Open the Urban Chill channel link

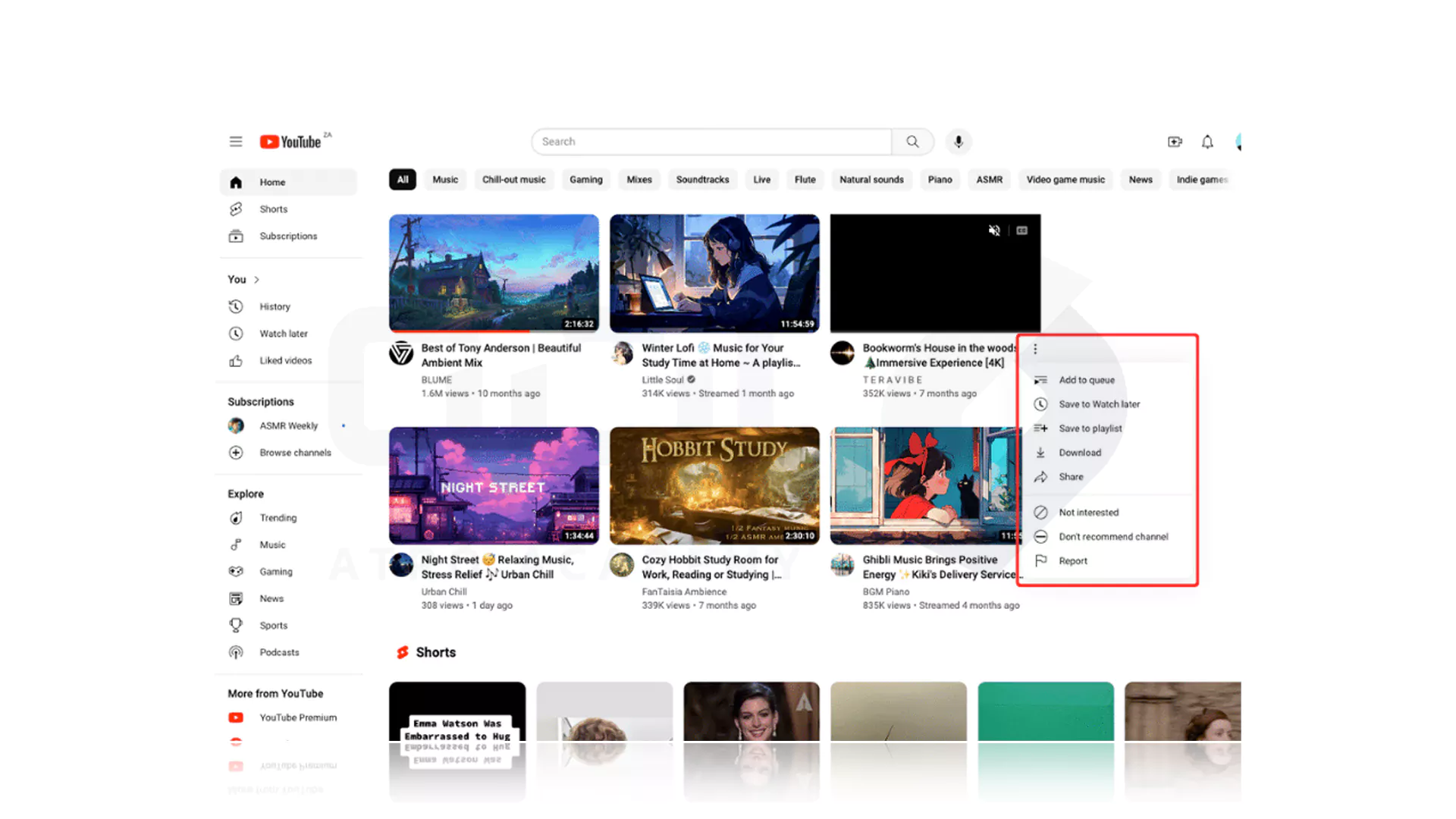[444, 591]
